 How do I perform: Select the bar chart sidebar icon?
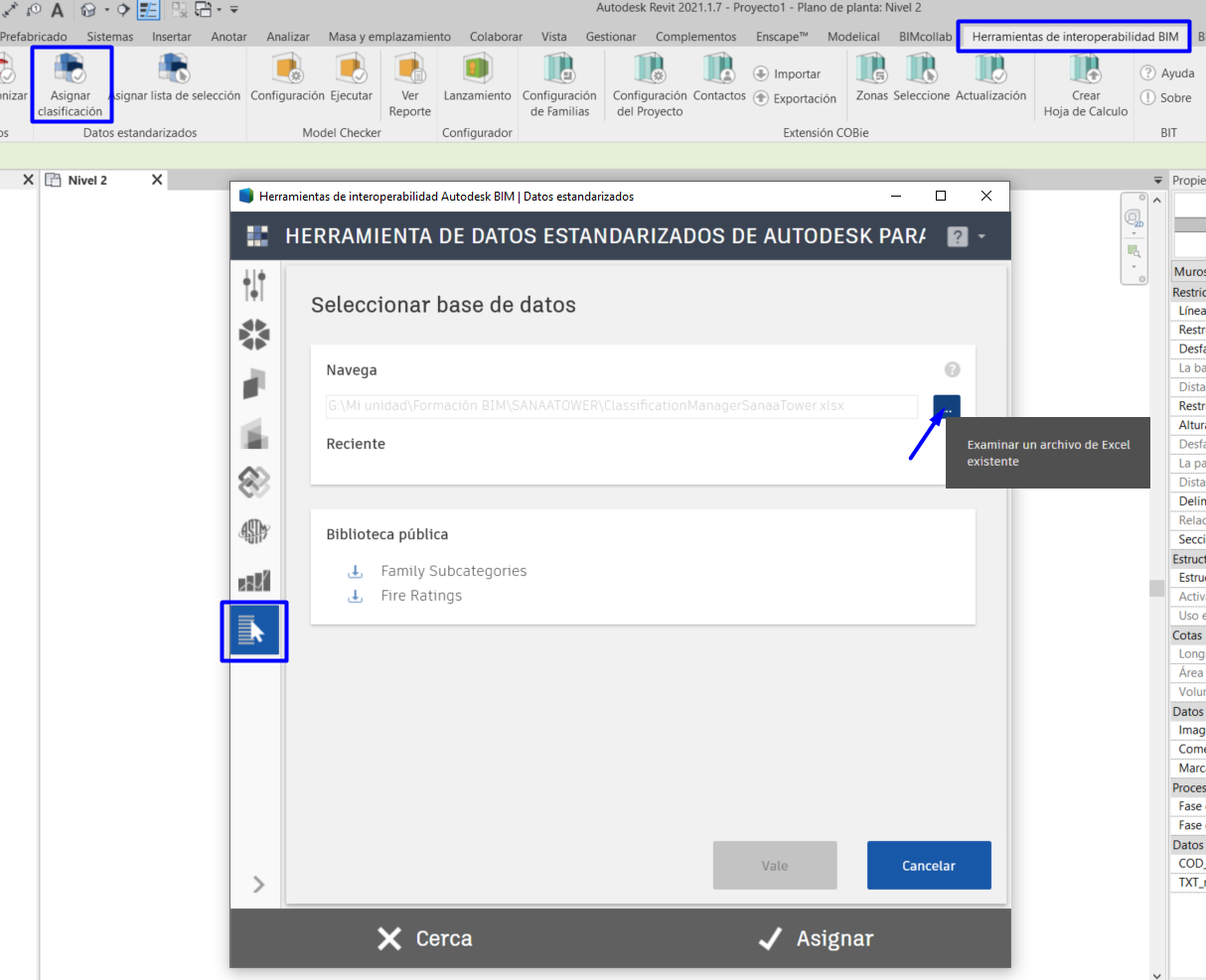point(254,581)
